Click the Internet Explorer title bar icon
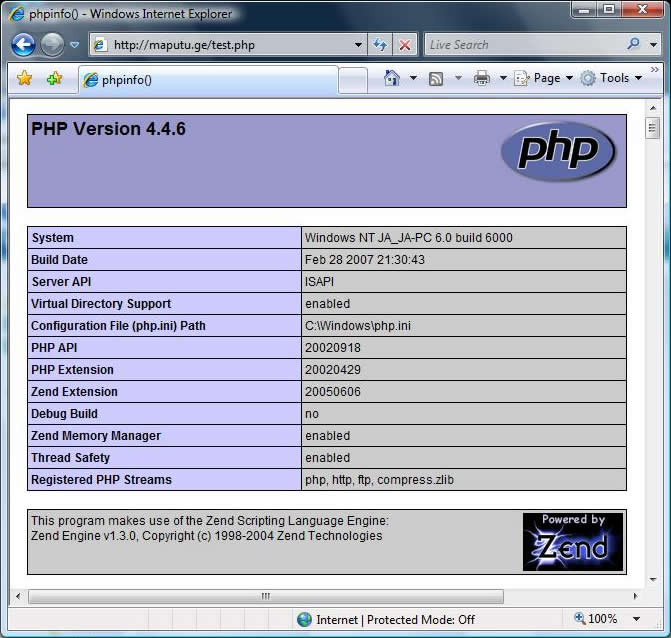 coord(16,14)
